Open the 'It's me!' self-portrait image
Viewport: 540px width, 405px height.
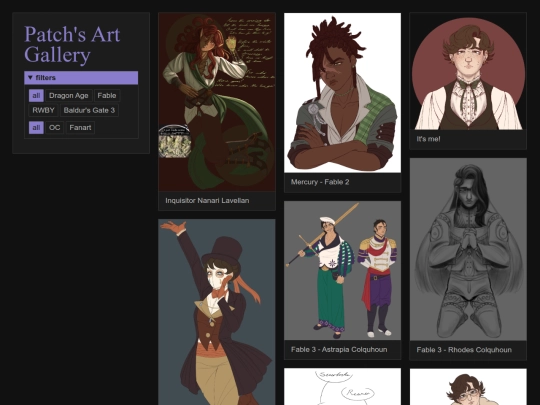click(468, 72)
